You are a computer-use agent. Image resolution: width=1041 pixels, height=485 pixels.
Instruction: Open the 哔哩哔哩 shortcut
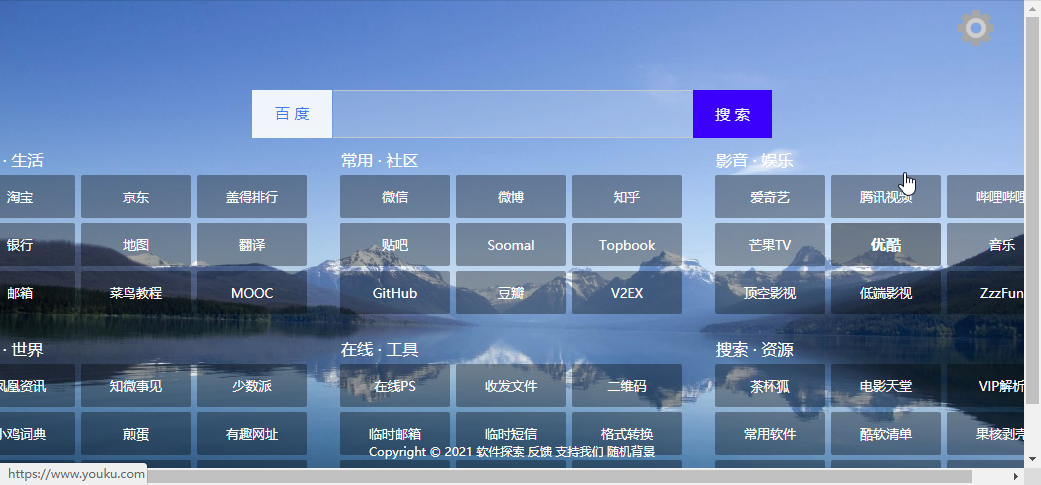coord(986,196)
